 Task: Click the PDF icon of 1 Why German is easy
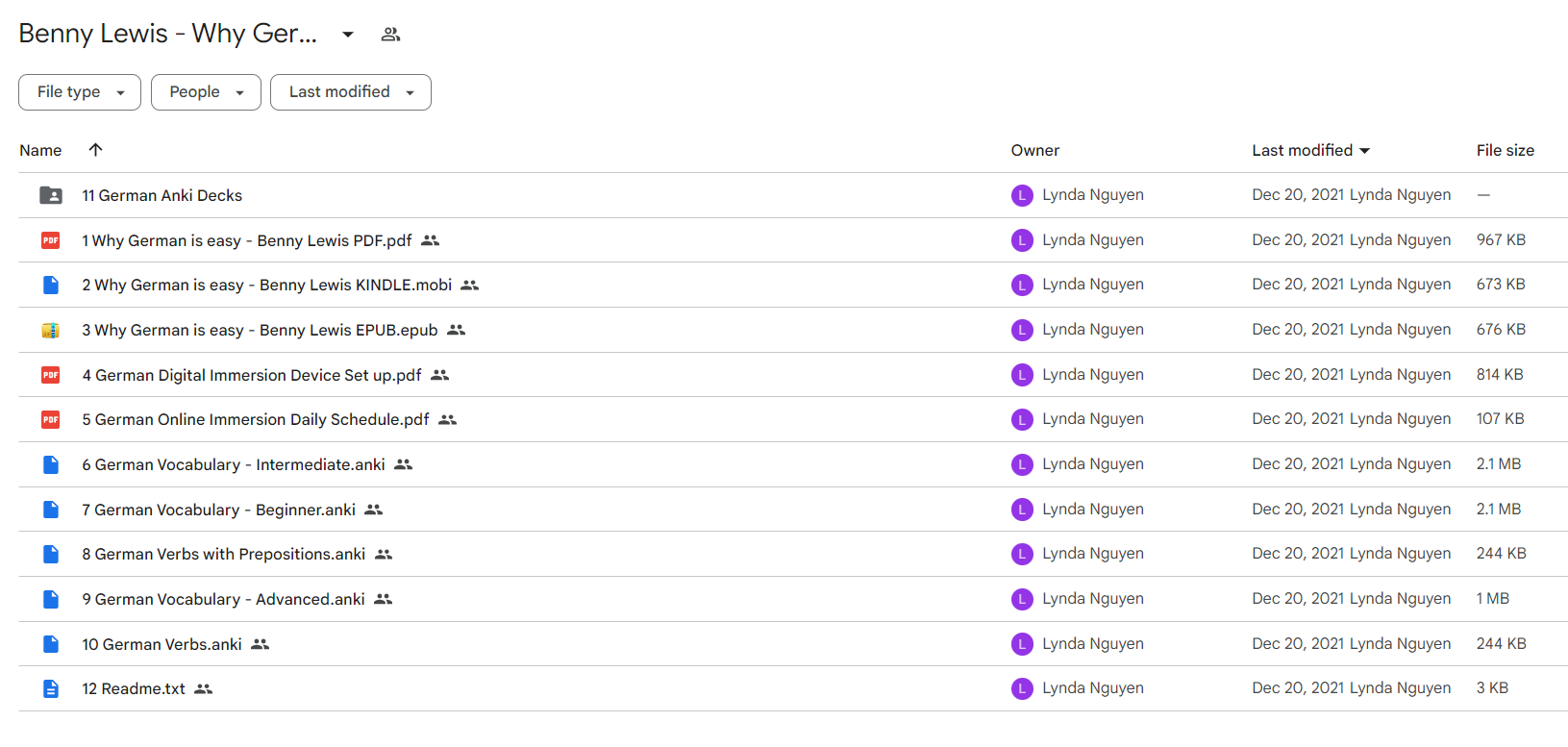[51, 240]
